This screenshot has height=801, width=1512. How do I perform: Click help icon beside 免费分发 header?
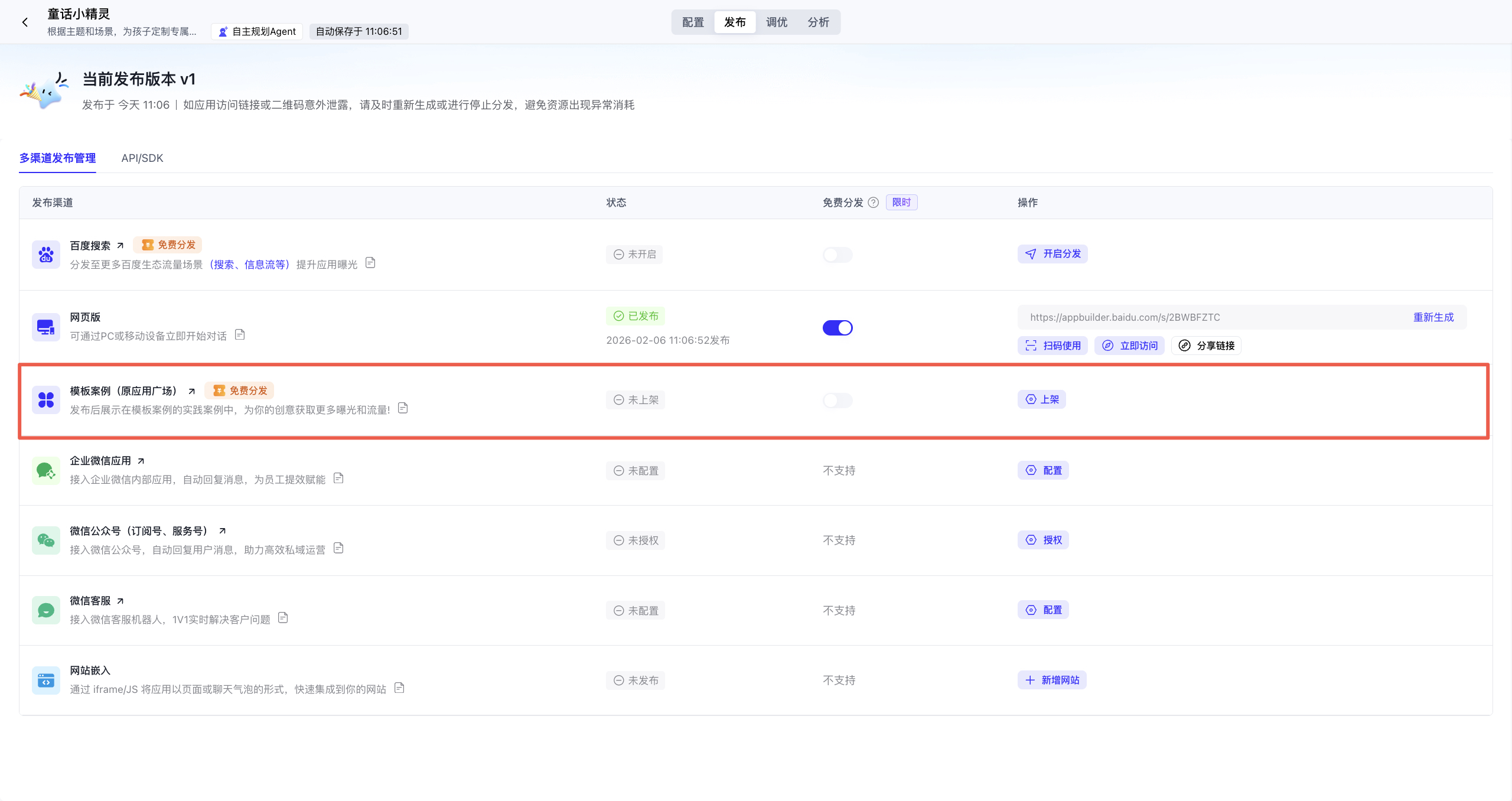874,203
